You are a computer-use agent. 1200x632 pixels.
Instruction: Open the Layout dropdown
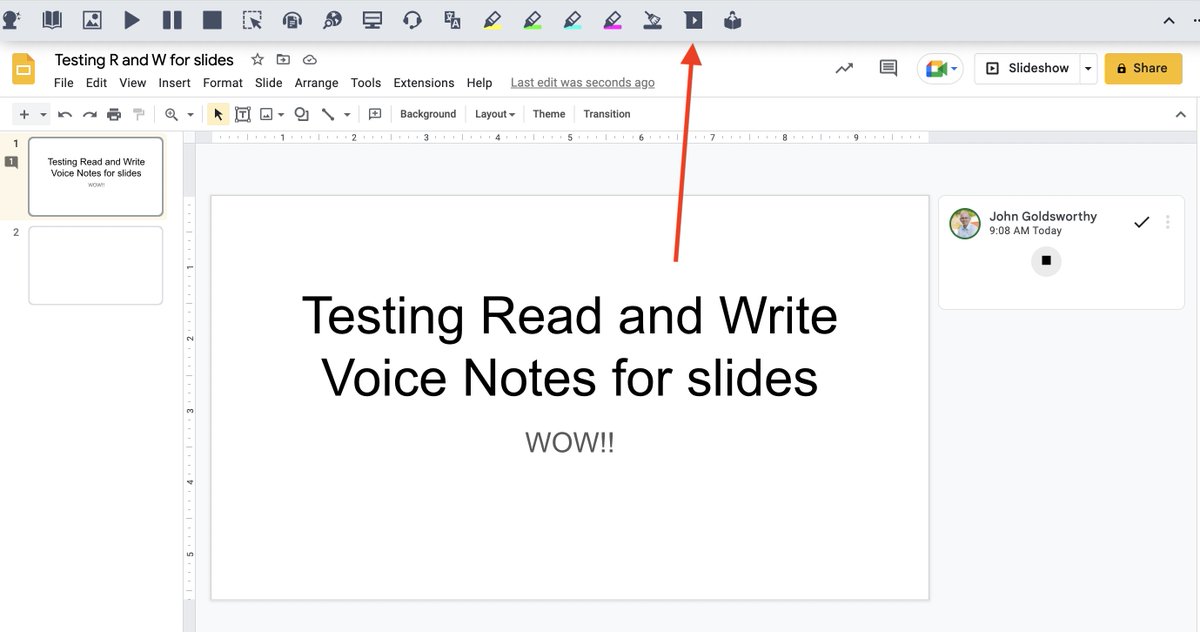coord(495,114)
